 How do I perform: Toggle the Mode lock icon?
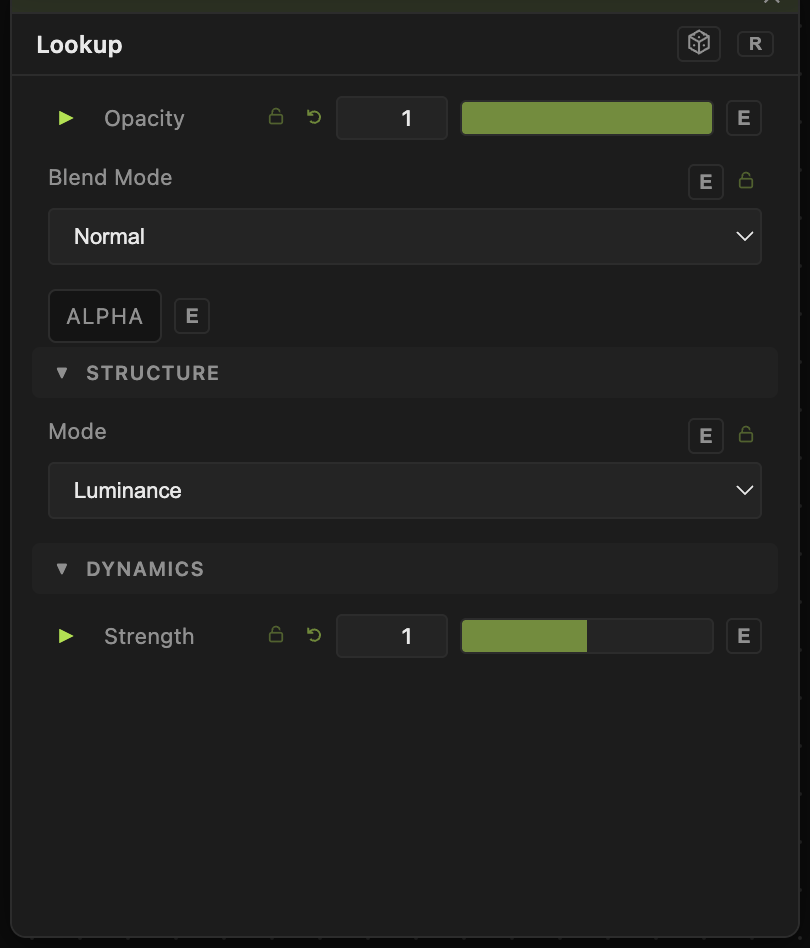tap(746, 434)
